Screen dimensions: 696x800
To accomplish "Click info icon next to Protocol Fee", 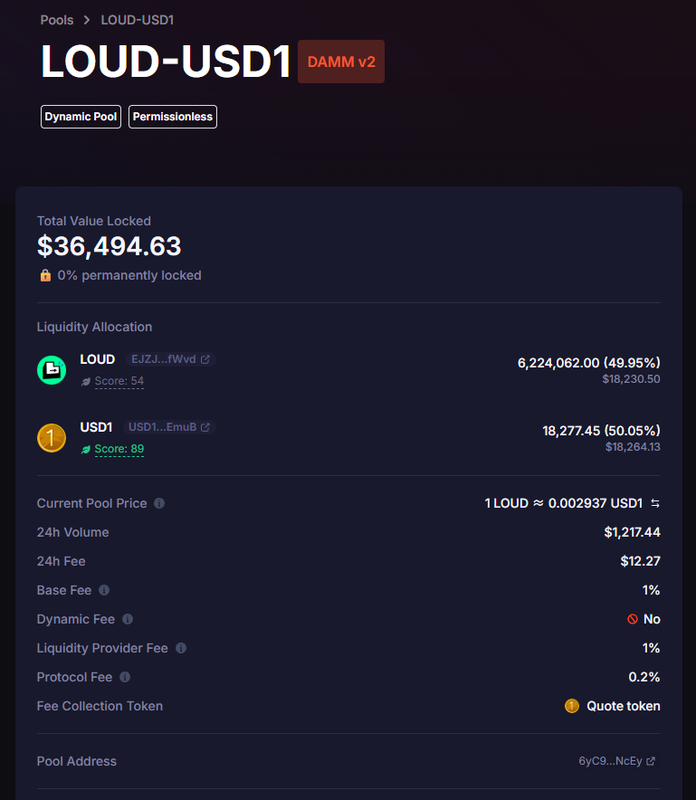I will coord(125,677).
